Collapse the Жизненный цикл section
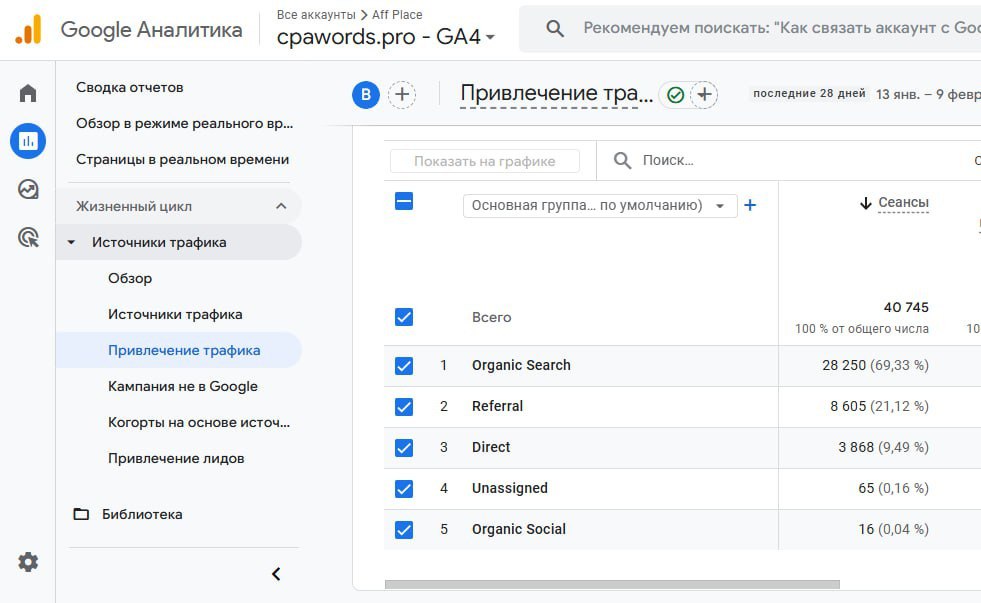Image resolution: width=981 pixels, height=603 pixels. point(281,206)
